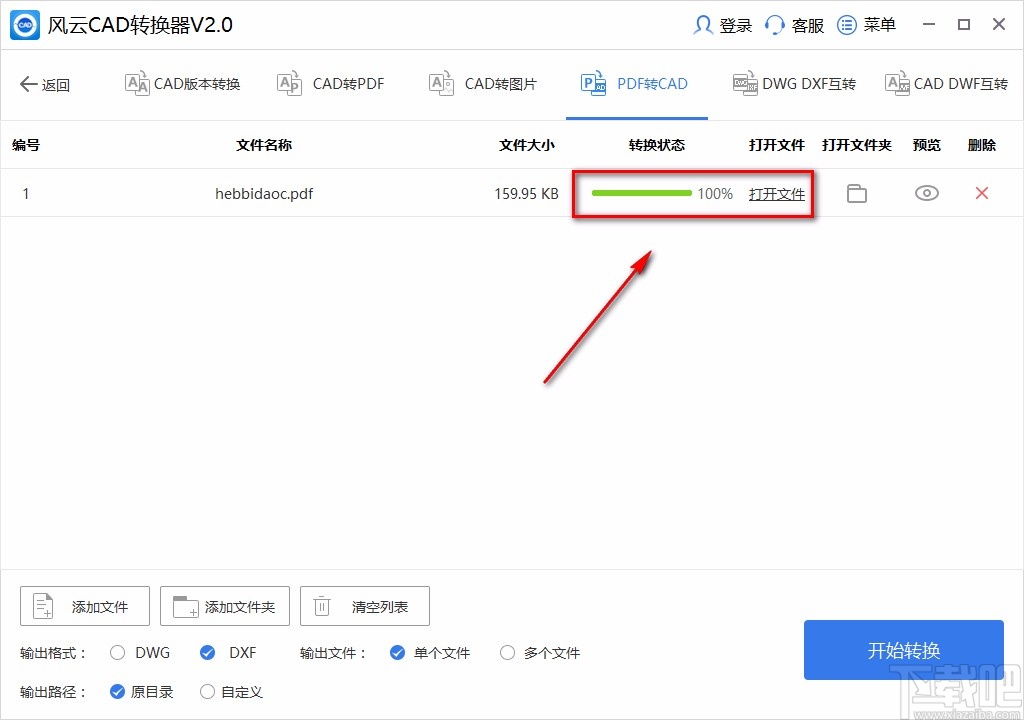Delete hebbidaoc.pdf from the list
Screen dimensions: 1024x720
(x=982, y=193)
